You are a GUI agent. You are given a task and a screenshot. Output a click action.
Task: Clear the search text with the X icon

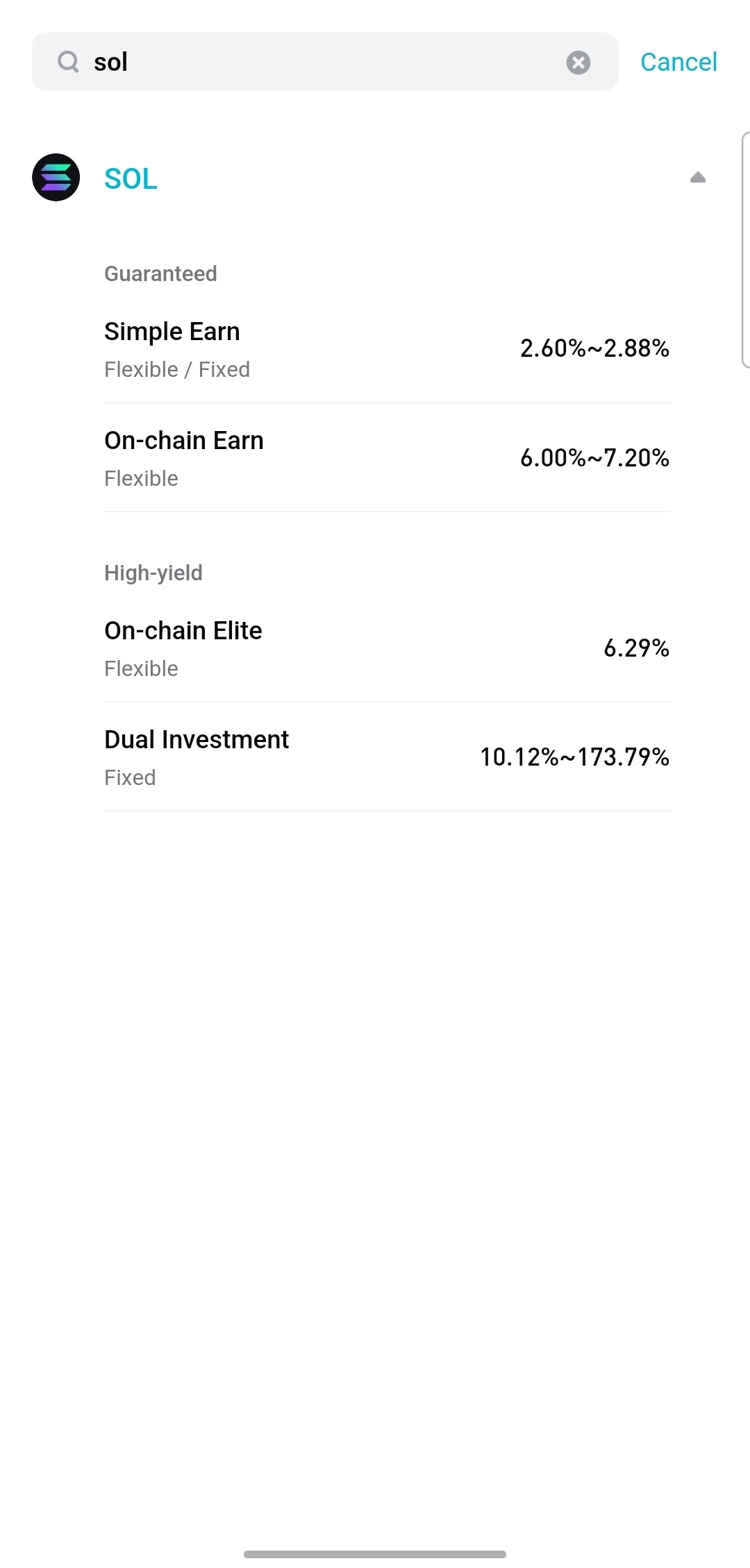pos(578,62)
